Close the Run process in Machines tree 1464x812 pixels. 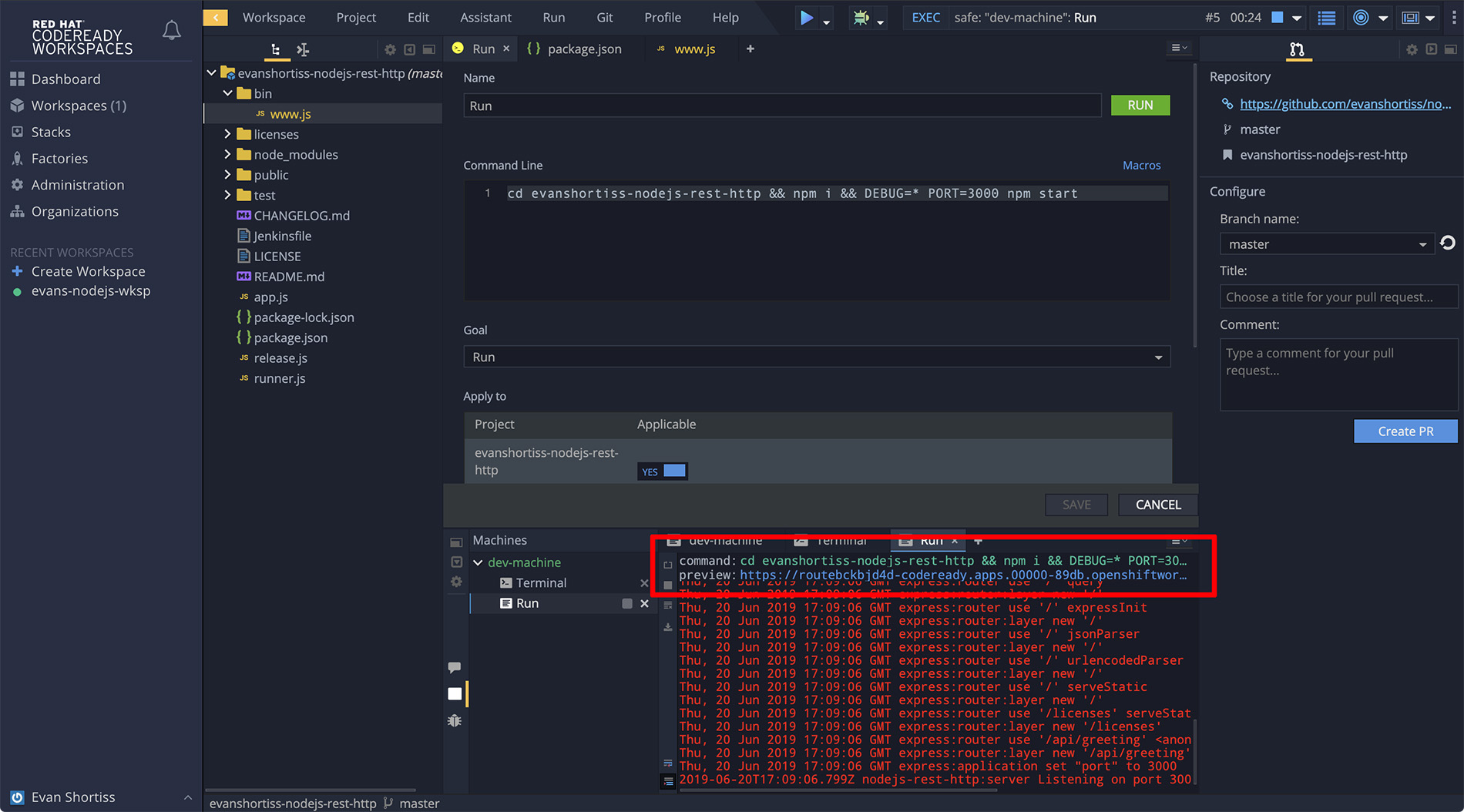pos(644,603)
